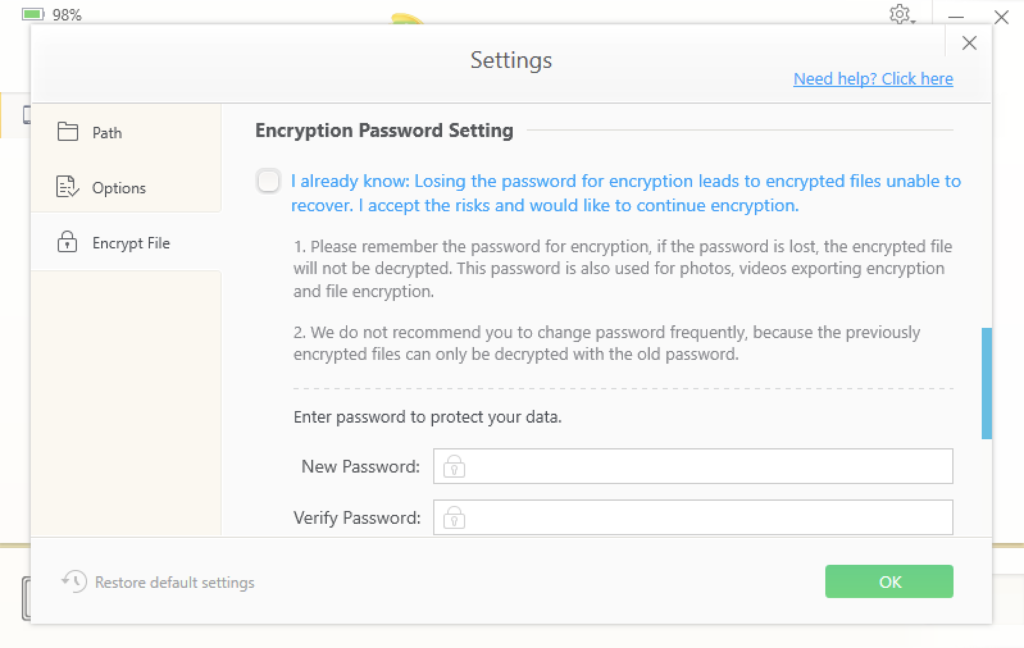Click the lock icon in Verify Password field

click(x=454, y=517)
